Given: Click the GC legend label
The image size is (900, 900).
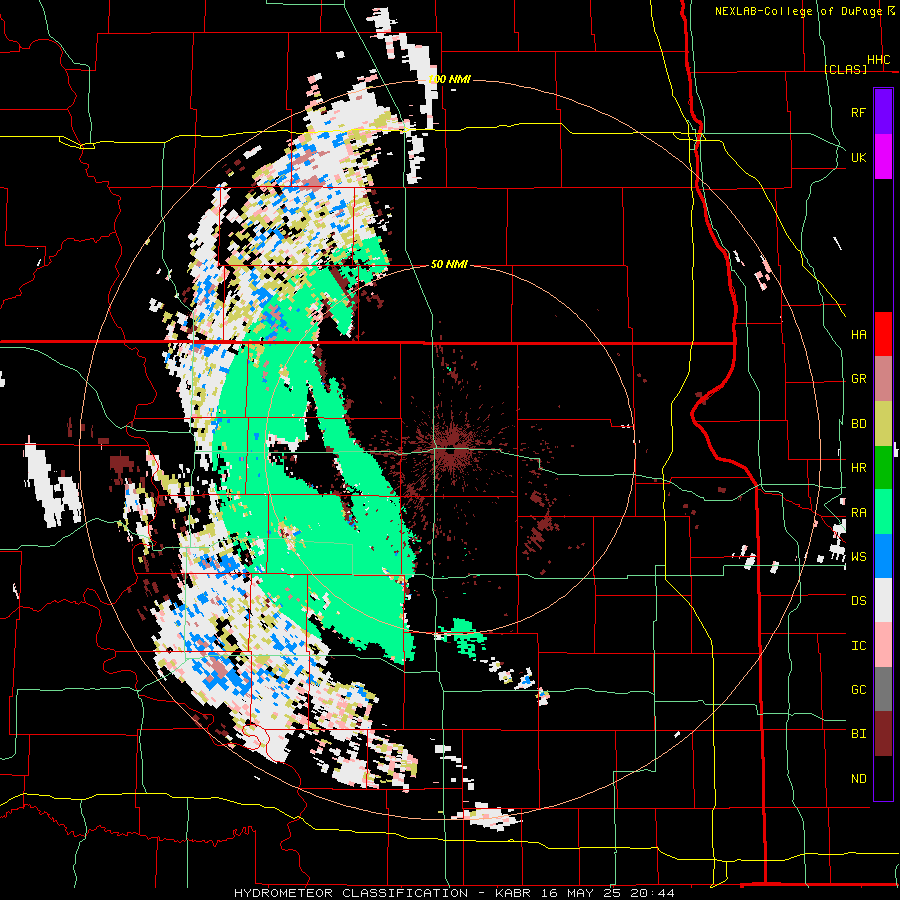Looking at the screenshot, I should click(858, 690).
